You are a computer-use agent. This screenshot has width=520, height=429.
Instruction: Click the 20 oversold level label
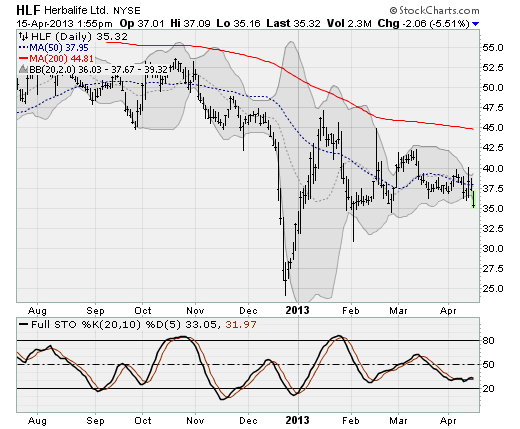pos(488,388)
